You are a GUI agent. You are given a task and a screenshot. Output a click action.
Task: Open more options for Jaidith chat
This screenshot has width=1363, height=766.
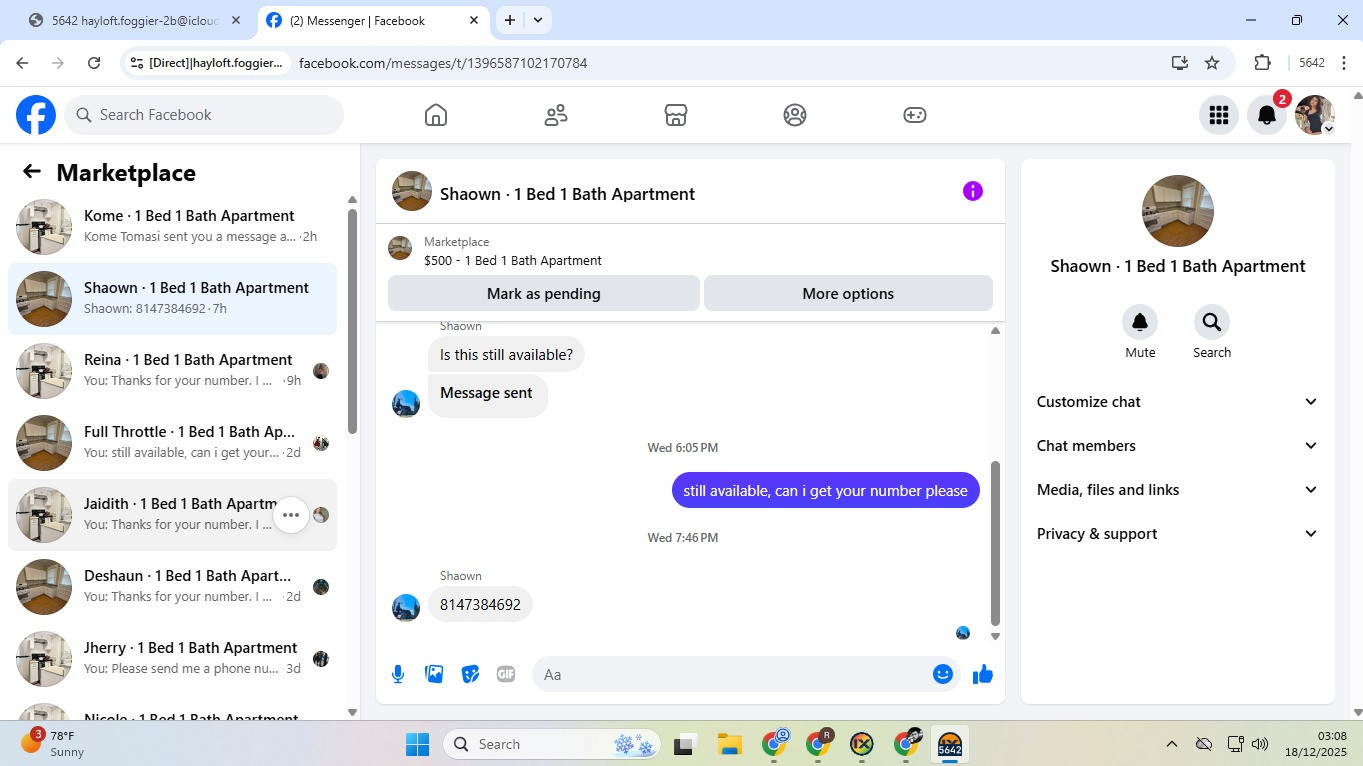click(x=291, y=515)
